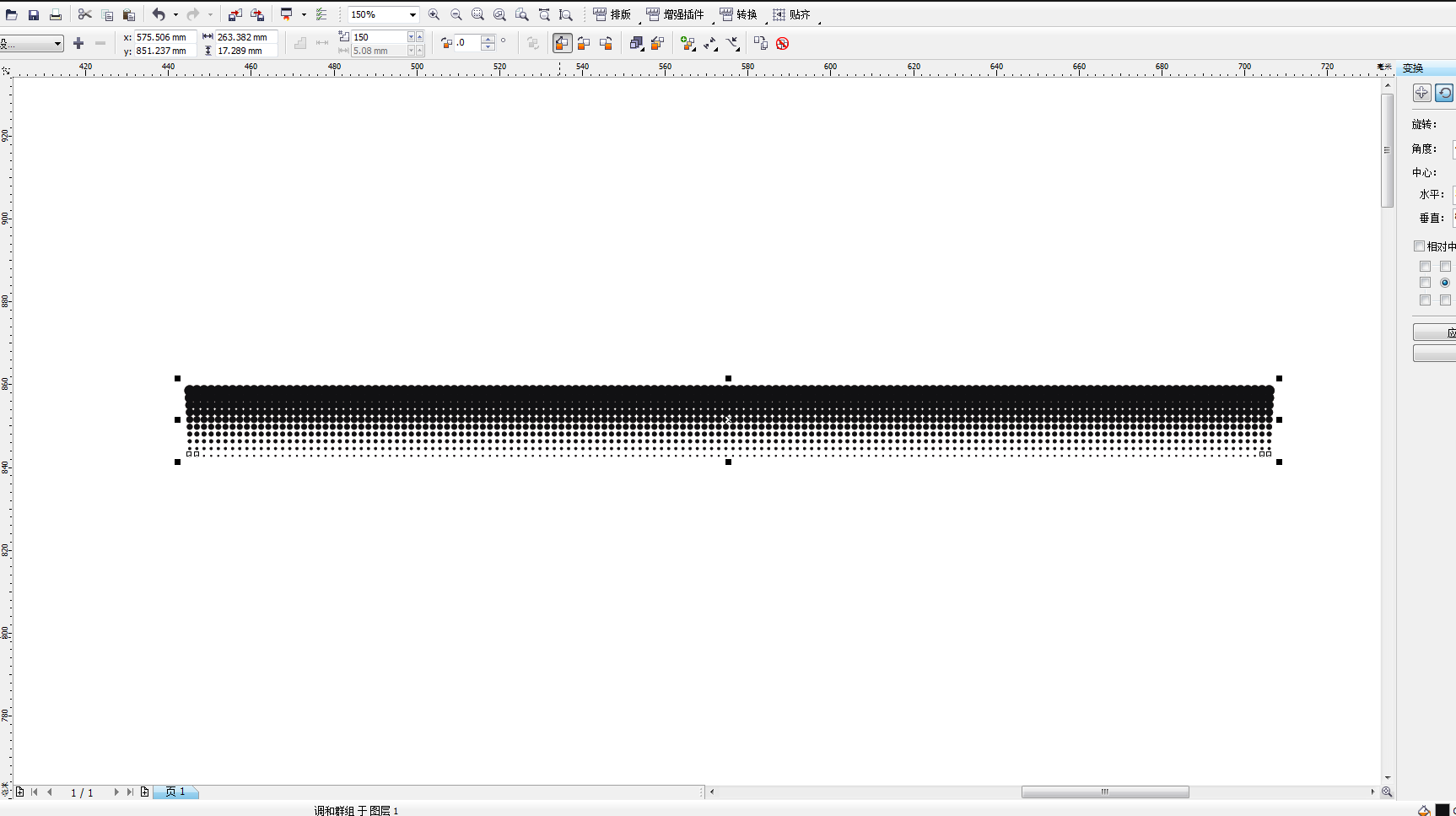Open the undo history dropdown arrow
The width and height of the screenshot is (1456, 816).
[x=175, y=15]
